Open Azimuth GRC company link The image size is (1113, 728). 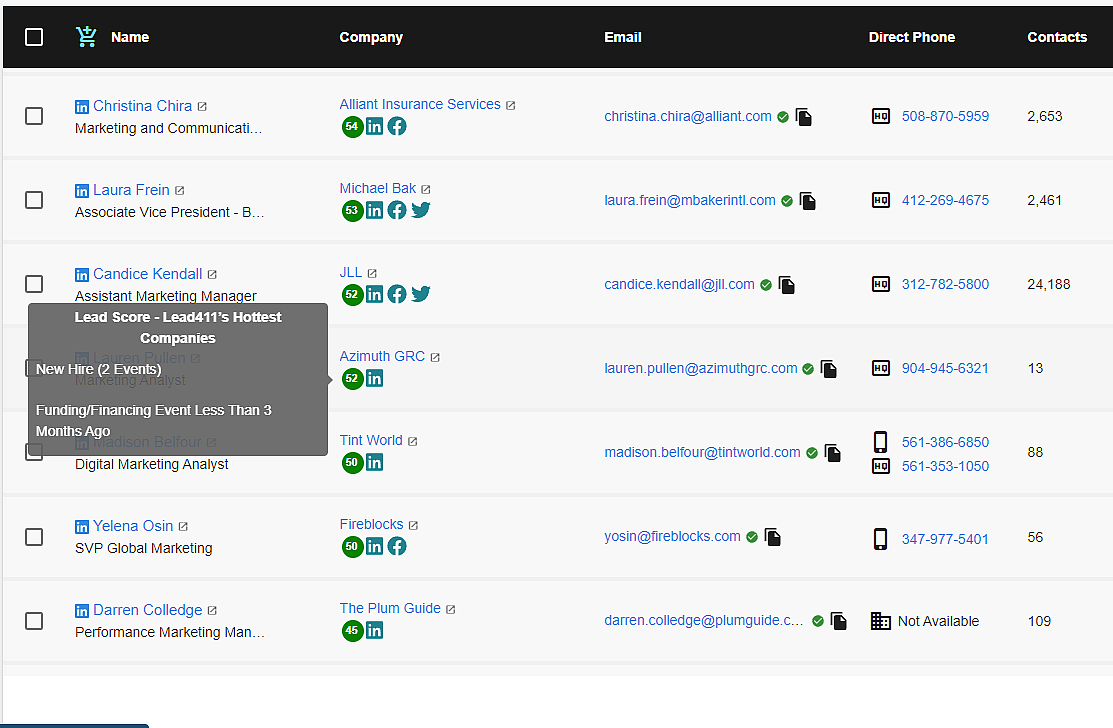(382, 356)
